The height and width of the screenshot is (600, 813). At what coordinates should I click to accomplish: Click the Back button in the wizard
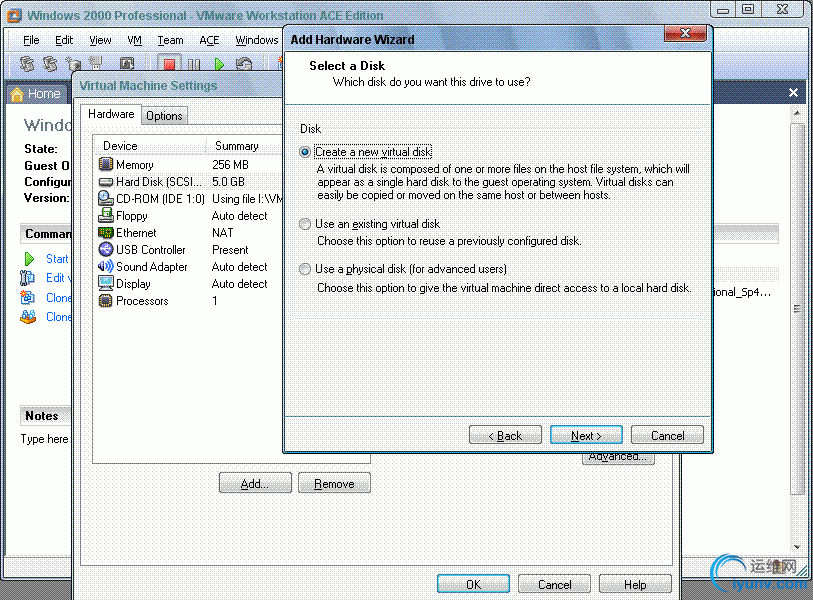[x=505, y=436]
